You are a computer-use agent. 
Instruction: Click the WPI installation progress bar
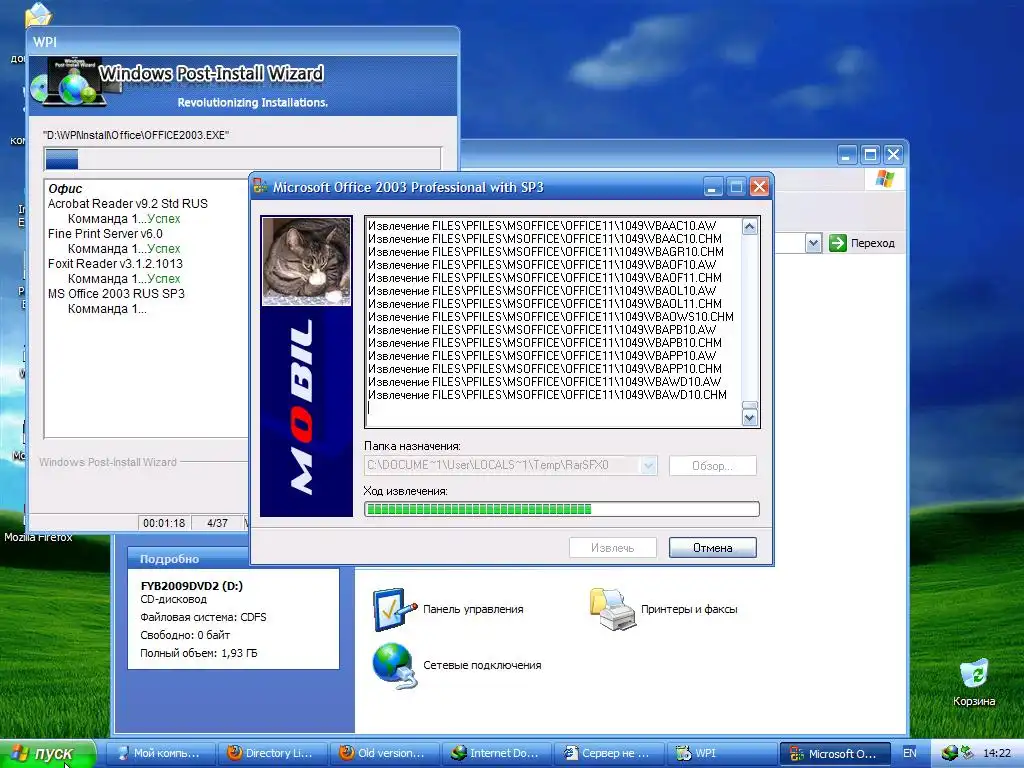[x=242, y=159]
